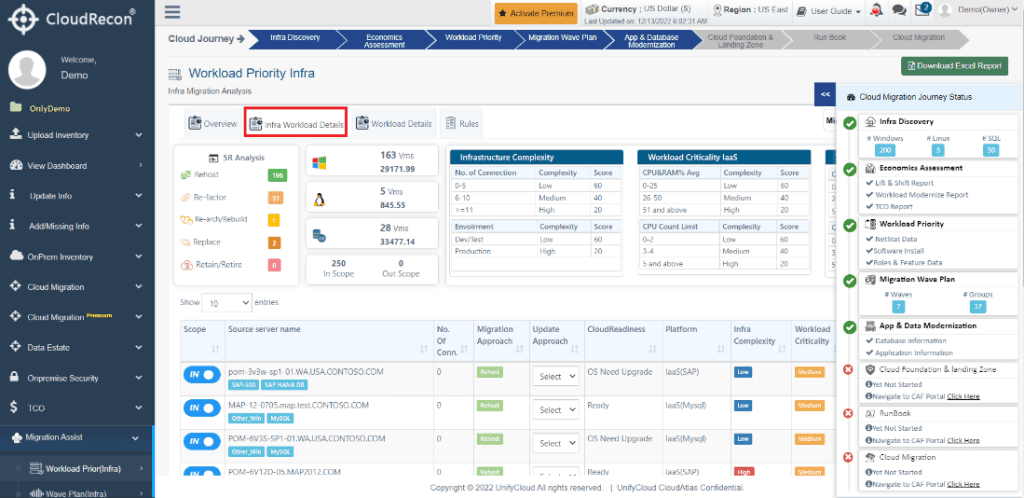Toggle IN scope for POM-6V3S-SP1-01 server
The image size is (1024, 498).
click(x=202, y=442)
